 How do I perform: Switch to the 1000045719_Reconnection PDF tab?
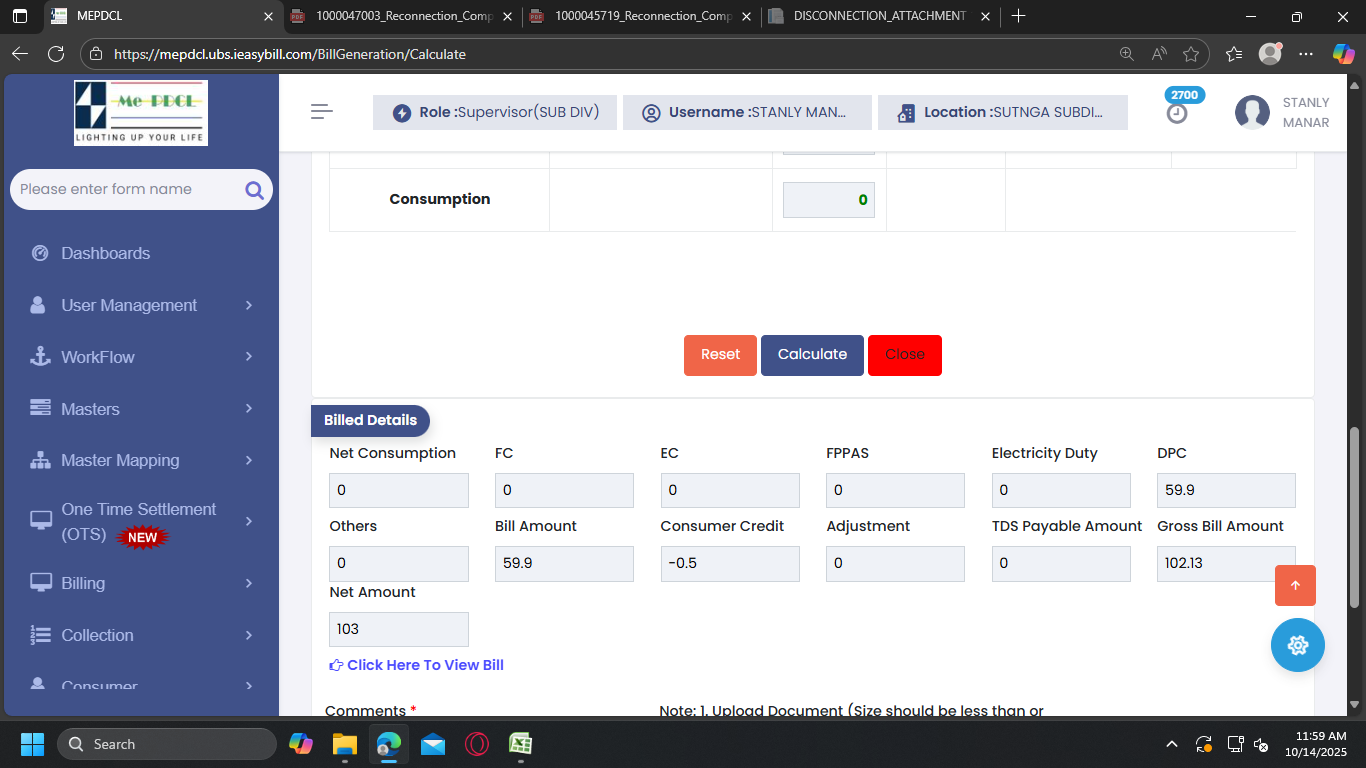tap(640, 16)
